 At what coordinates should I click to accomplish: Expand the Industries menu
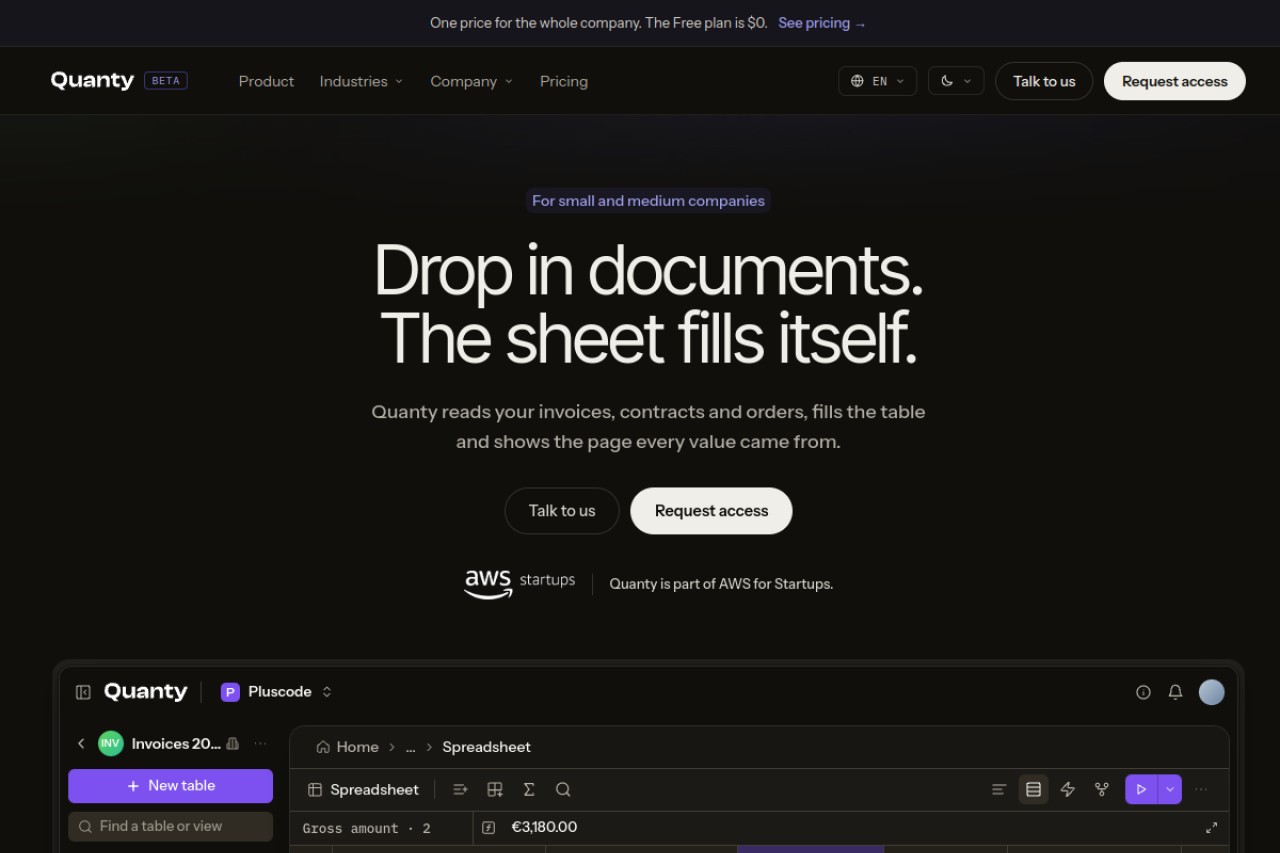pyautogui.click(x=361, y=81)
